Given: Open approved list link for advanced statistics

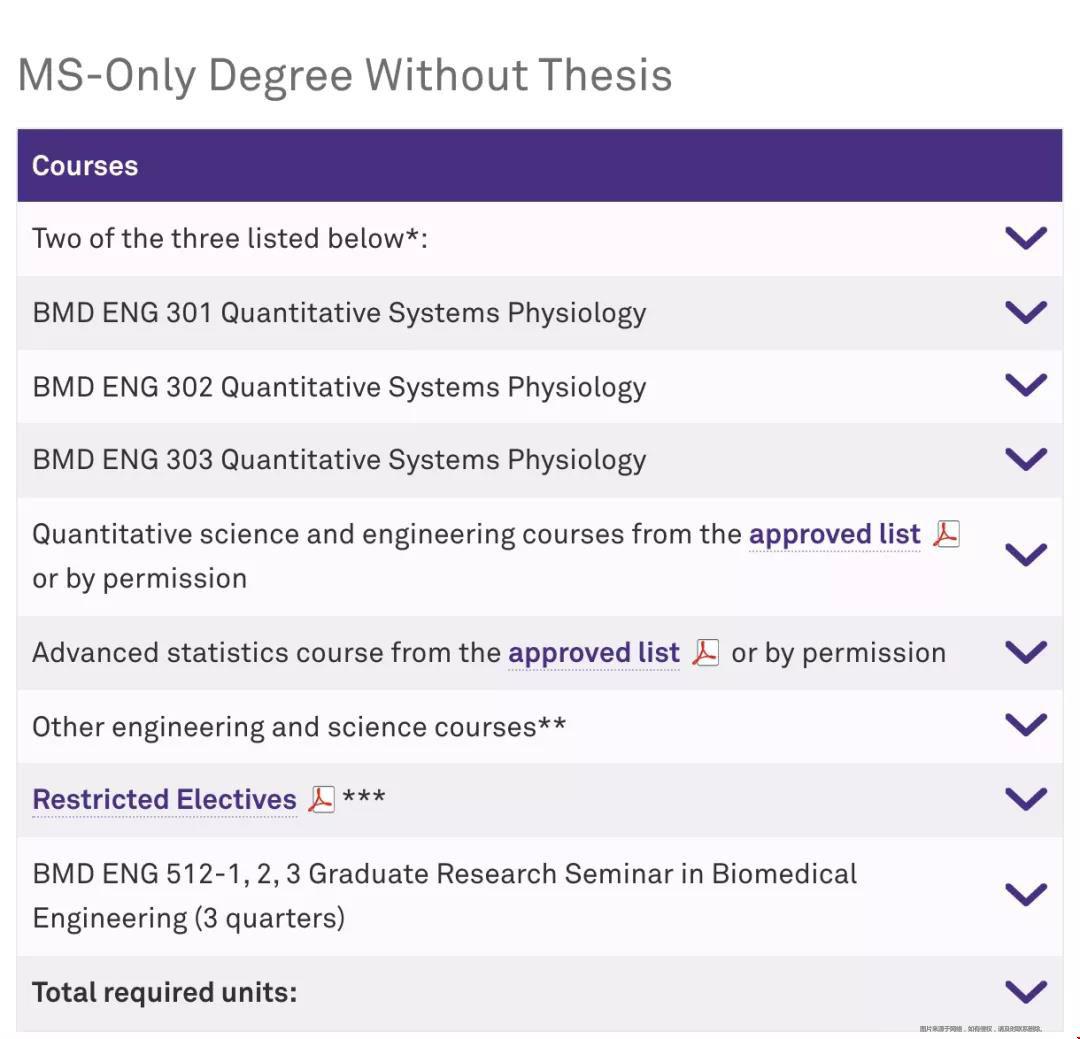Looking at the screenshot, I should coord(594,653).
